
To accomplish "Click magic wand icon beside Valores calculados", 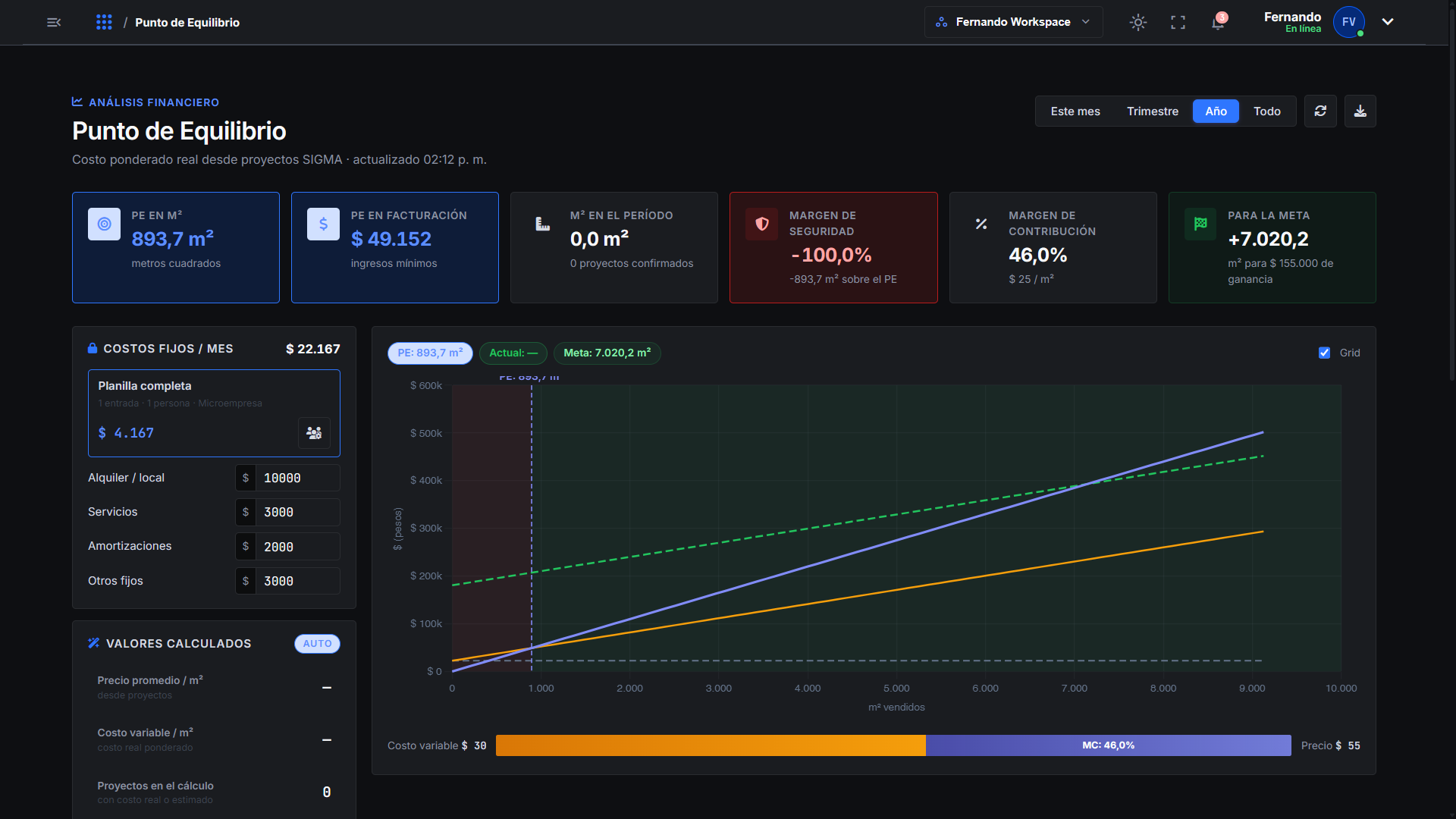I will [x=93, y=643].
